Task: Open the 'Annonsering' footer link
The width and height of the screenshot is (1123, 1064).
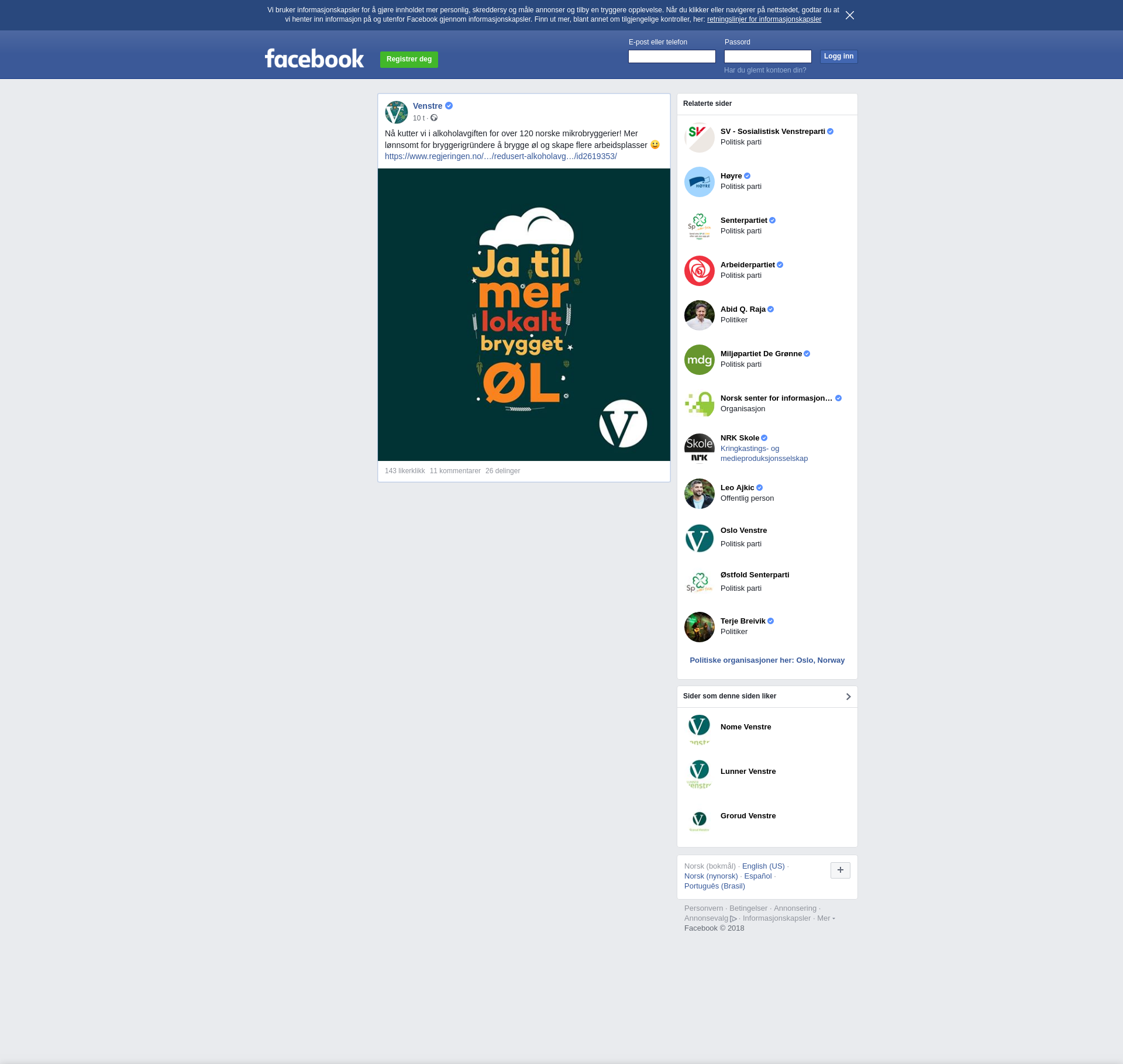Action: point(795,908)
